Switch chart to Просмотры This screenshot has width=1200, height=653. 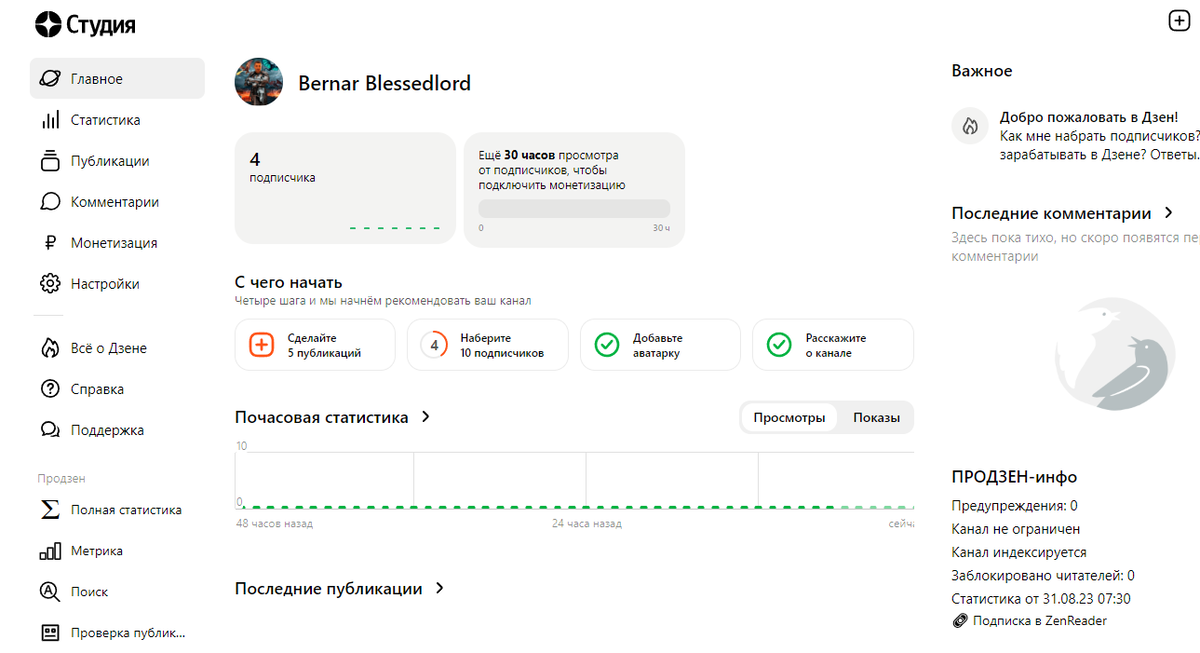[789, 418]
